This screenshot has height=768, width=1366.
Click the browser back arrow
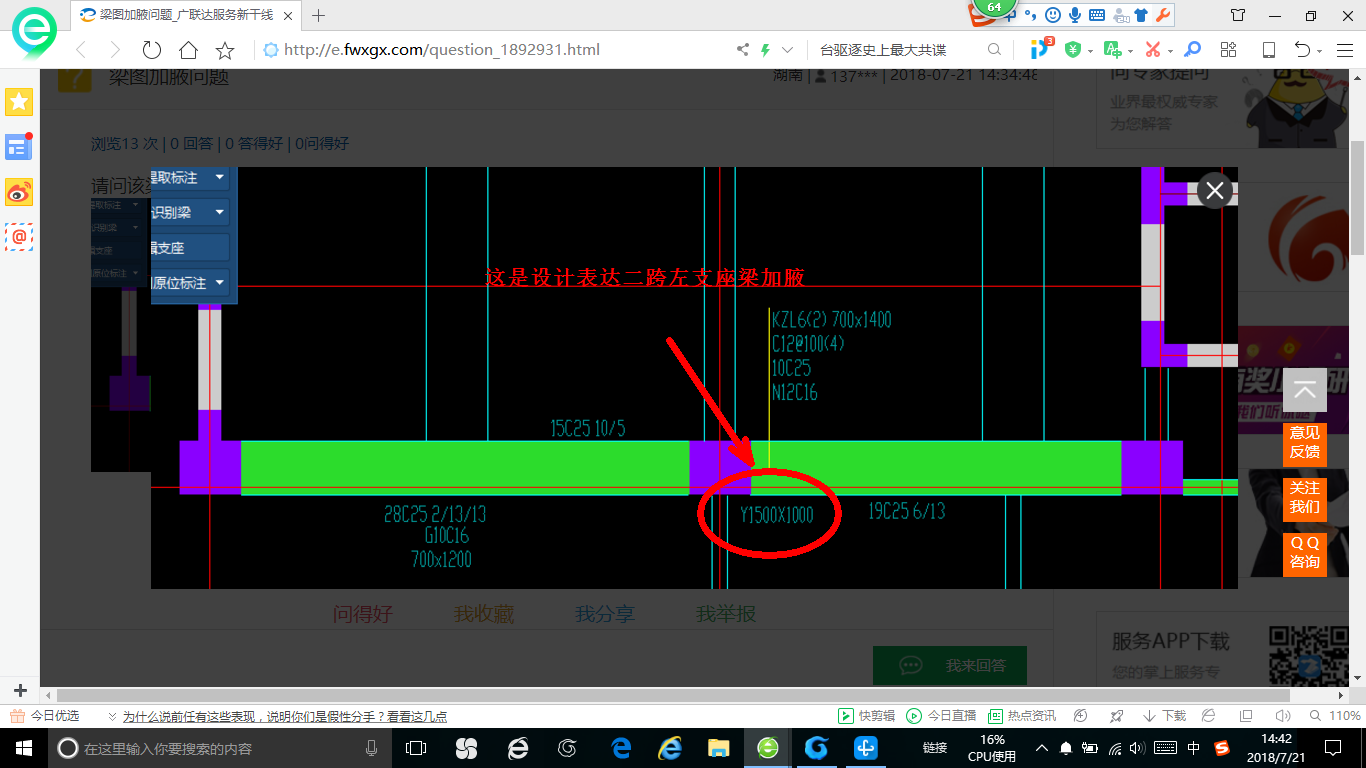81,50
